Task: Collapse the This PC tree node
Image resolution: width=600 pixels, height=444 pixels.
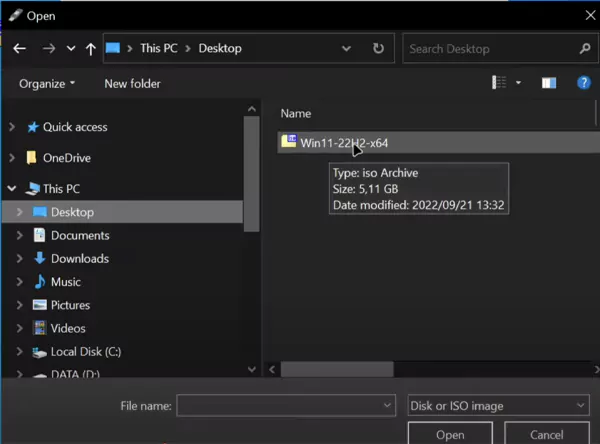Action: click(12, 188)
